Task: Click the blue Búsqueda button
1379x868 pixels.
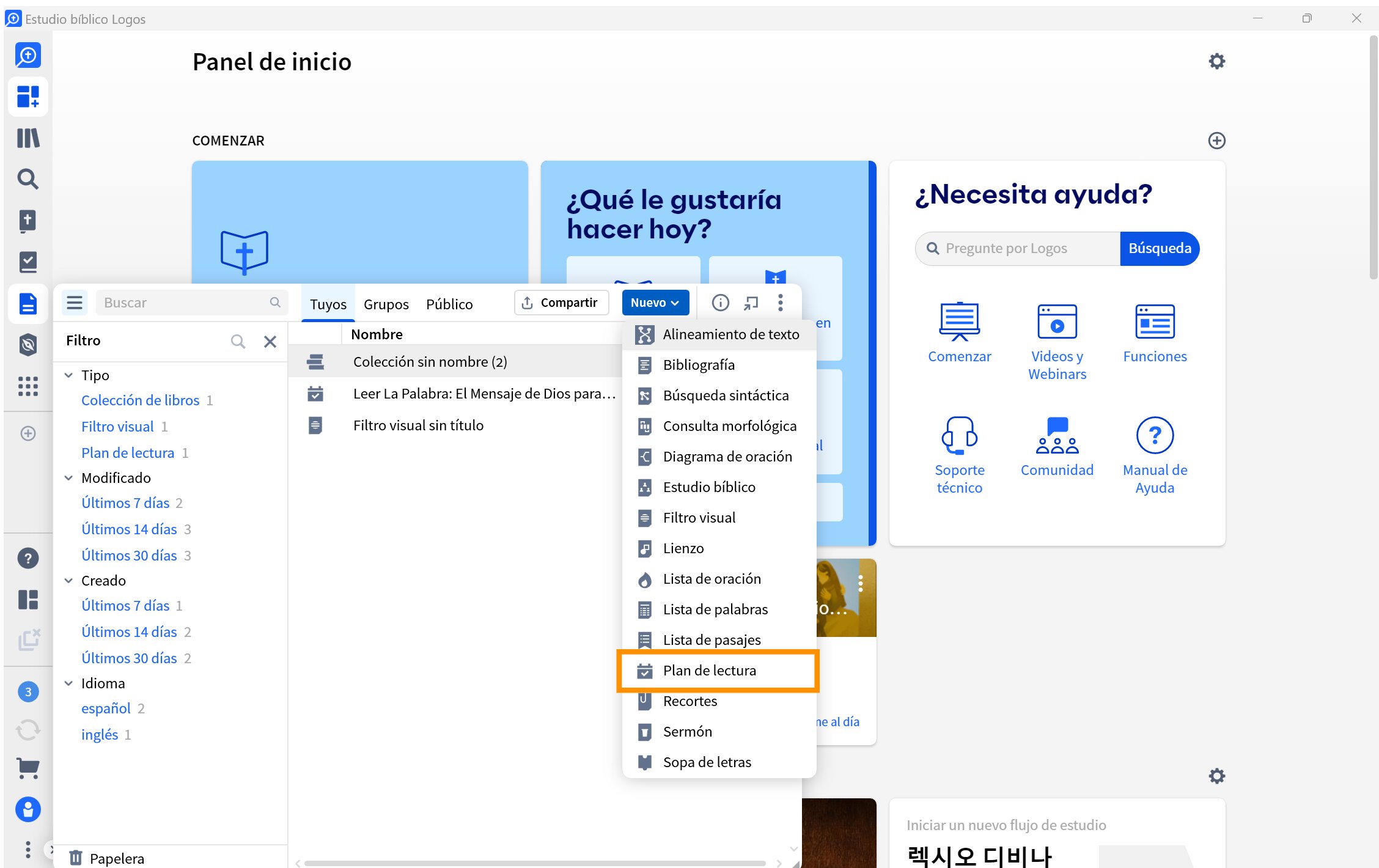Action: [x=1159, y=248]
